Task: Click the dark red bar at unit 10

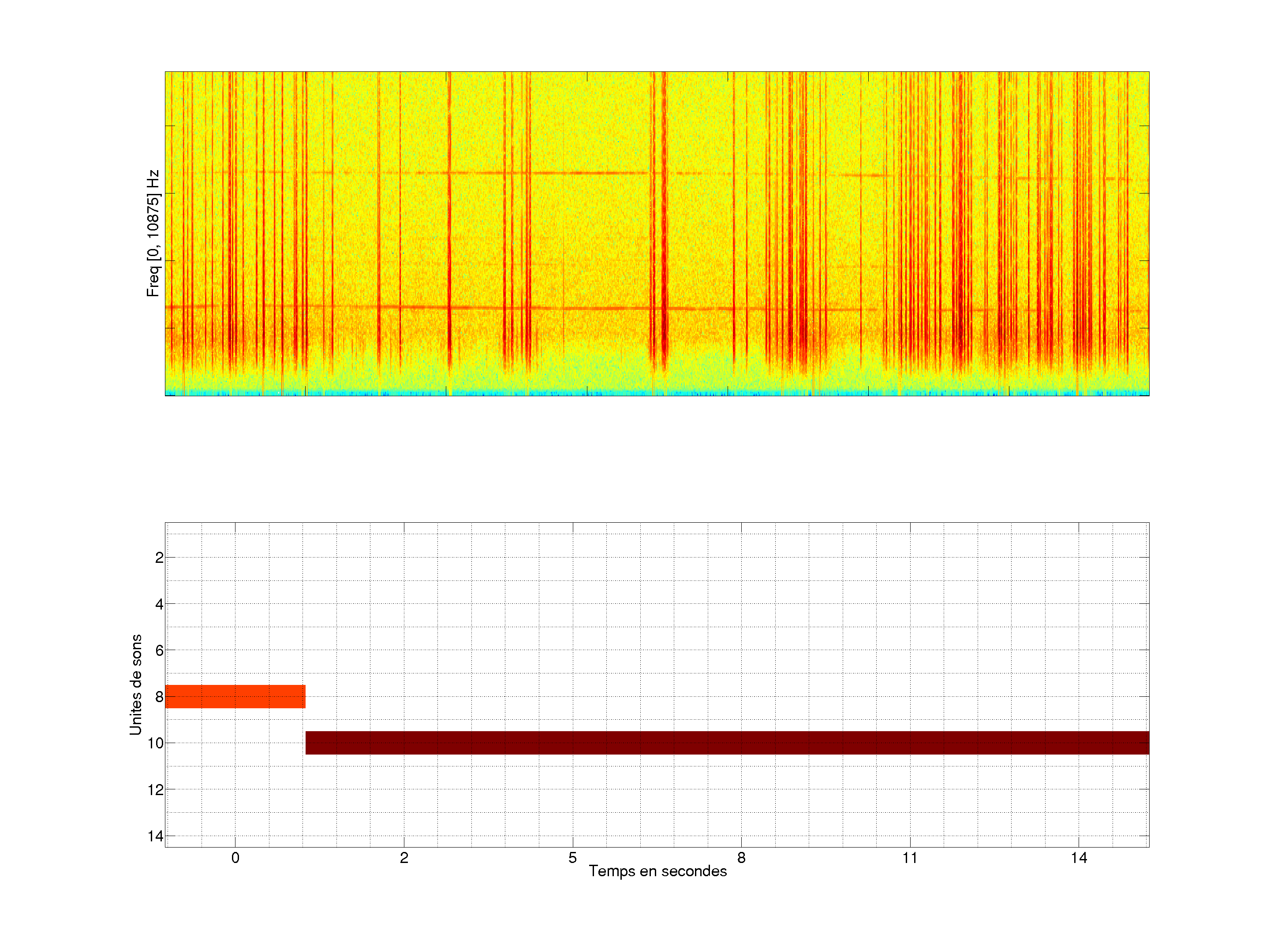Action: (727, 743)
